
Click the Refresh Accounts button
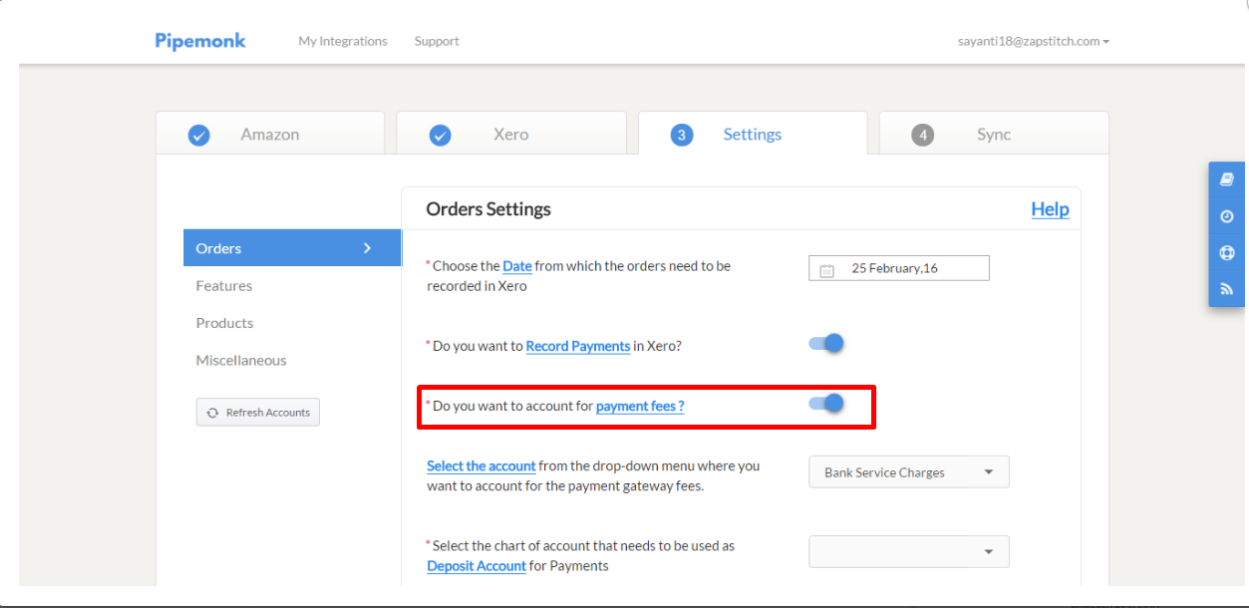coord(258,412)
